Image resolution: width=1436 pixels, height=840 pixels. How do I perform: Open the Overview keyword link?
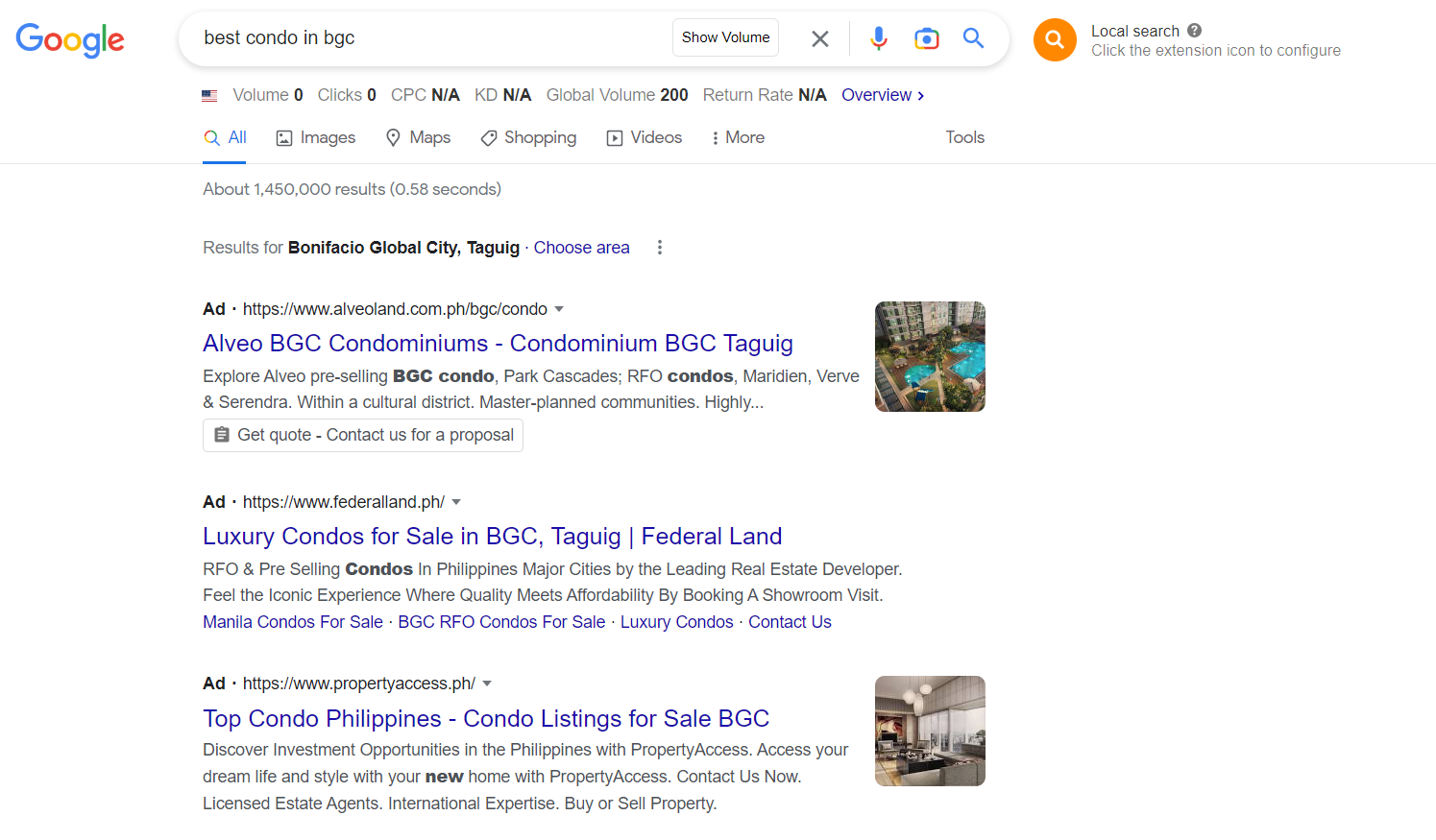[x=882, y=95]
